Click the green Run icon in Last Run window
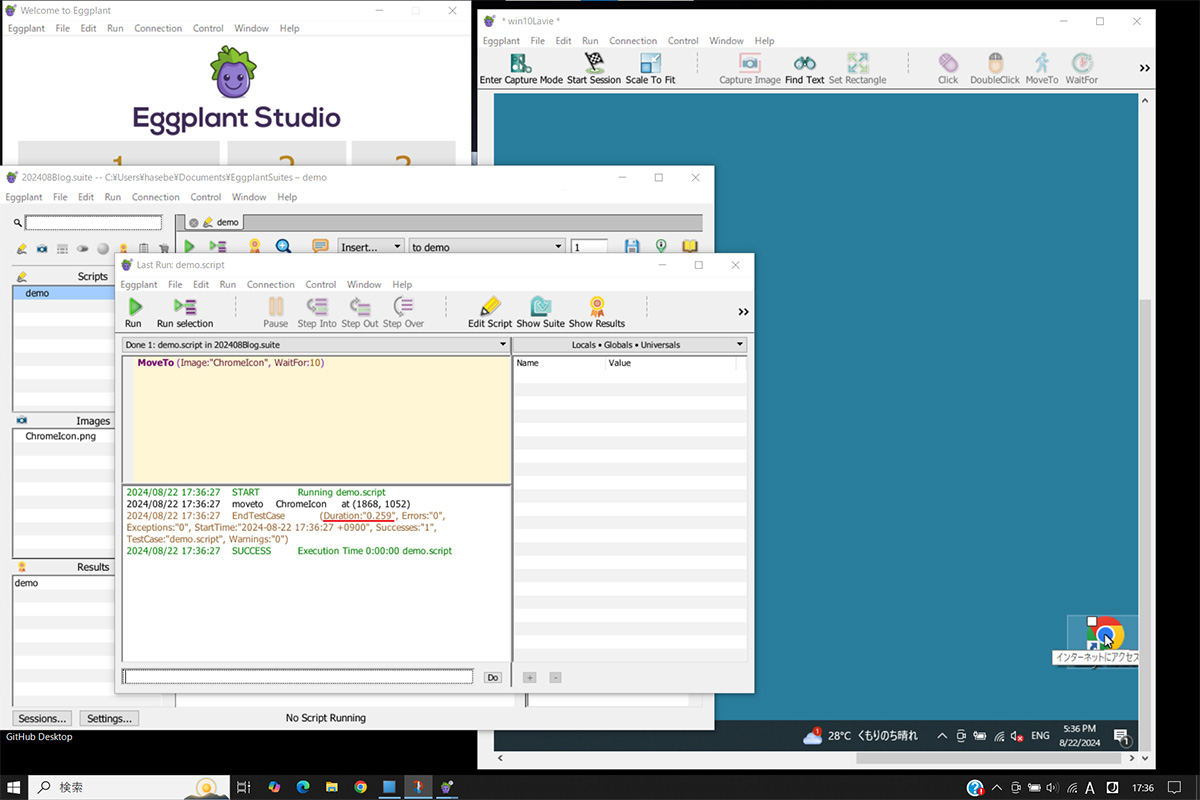Viewport: 1200px width, 800px height. (x=134, y=307)
